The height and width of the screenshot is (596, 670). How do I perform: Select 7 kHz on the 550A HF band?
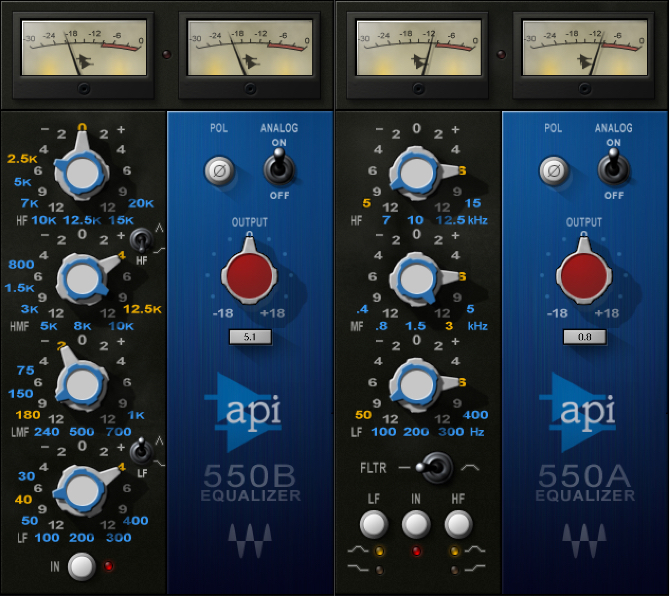coord(386,220)
